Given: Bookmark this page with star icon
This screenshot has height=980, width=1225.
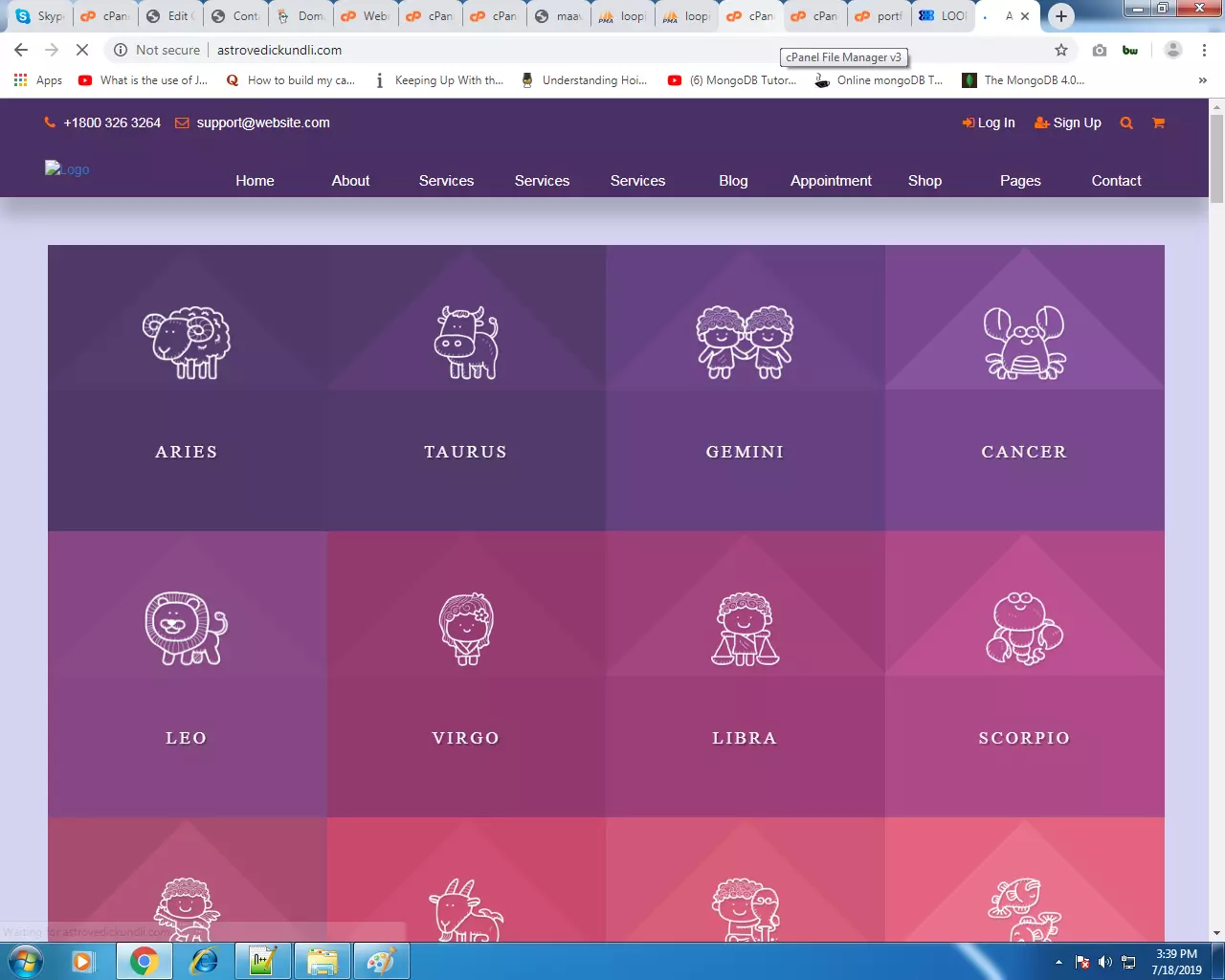Looking at the screenshot, I should point(1060,50).
